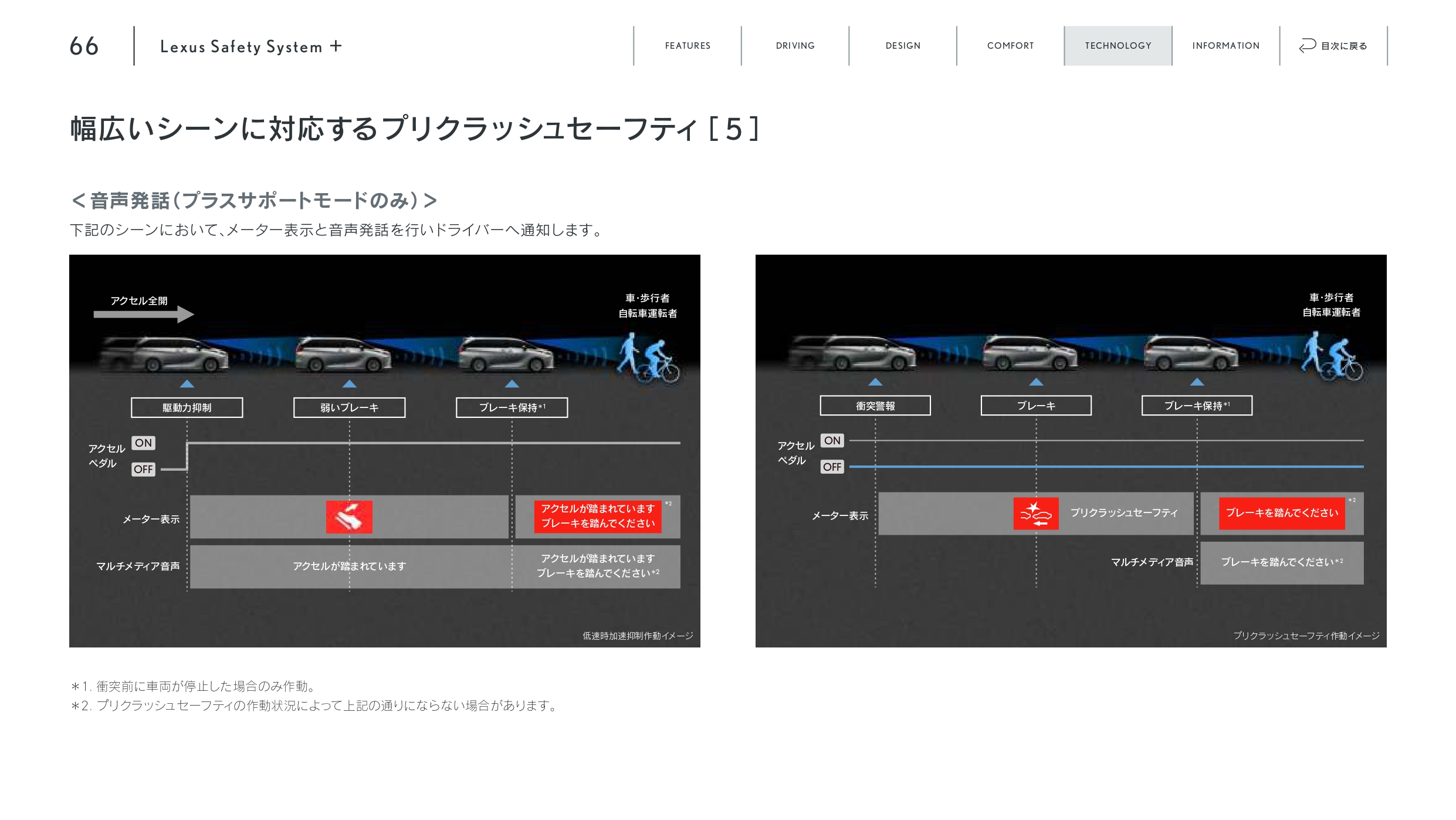This screenshot has height=820, width=1456.
Task: Click blue triangle above right ブレーキ box
Action: (1036, 382)
